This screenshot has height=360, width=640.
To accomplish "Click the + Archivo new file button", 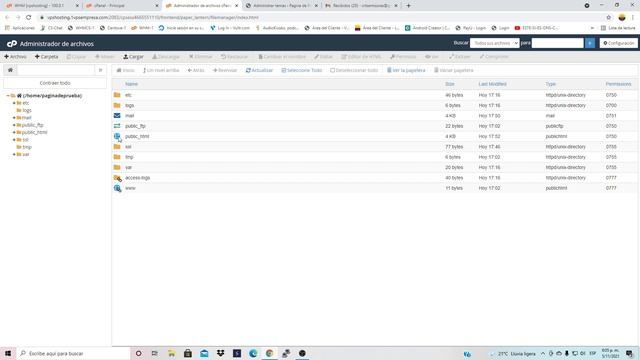I will (x=15, y=57).
